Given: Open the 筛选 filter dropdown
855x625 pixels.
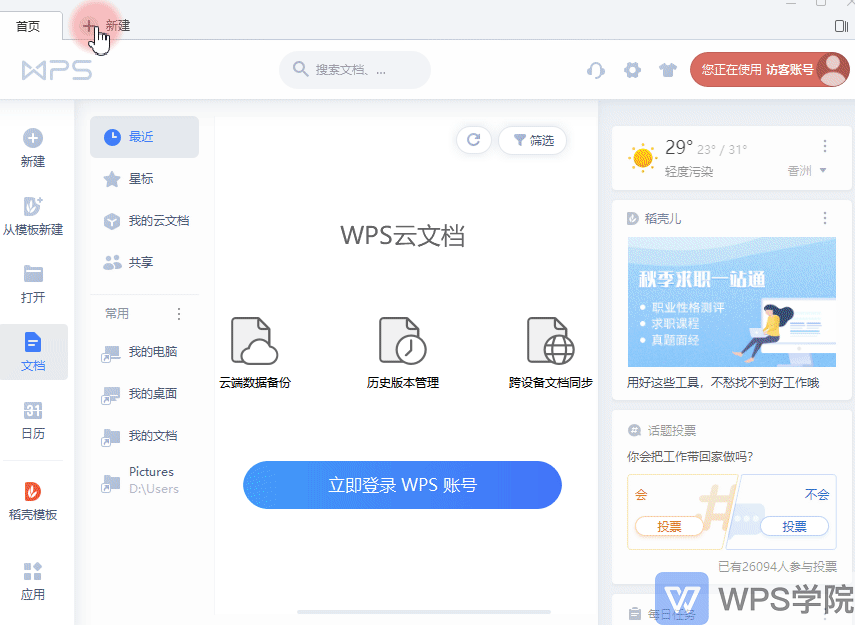Looking at the screenshot, I should coord(533,140).
